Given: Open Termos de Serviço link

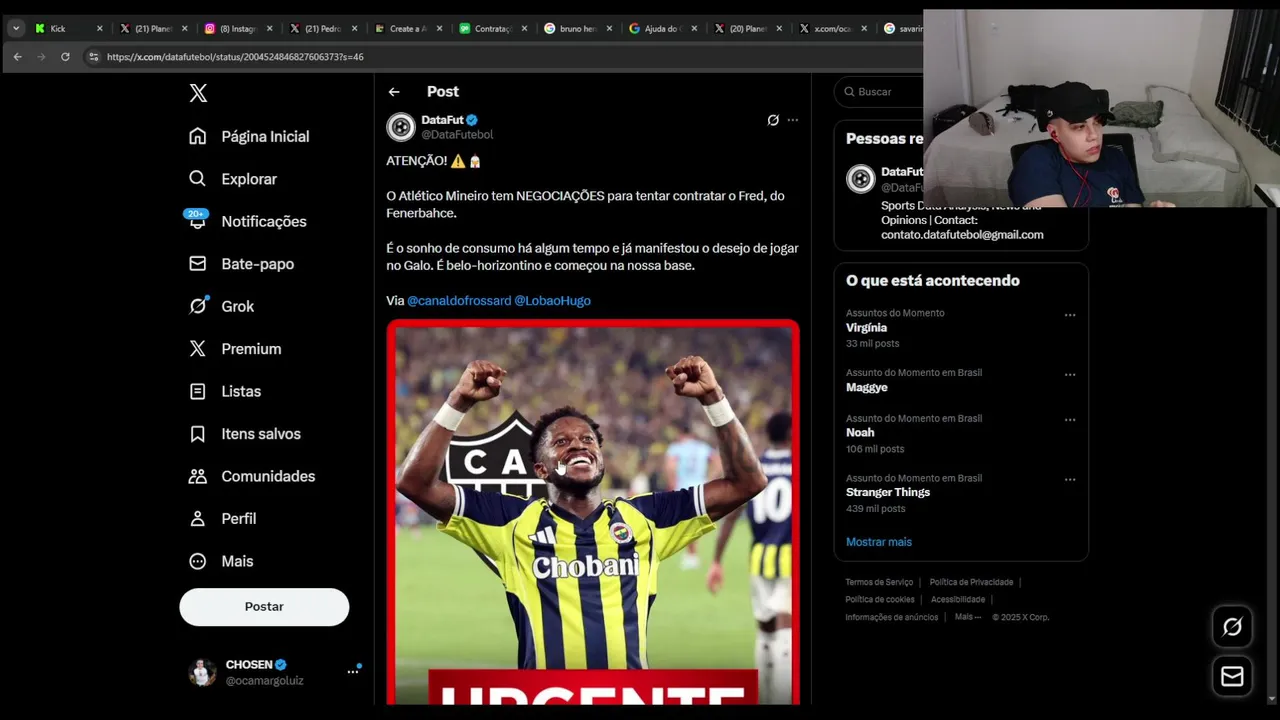Looking at the screenshot, I should (879, 582).
